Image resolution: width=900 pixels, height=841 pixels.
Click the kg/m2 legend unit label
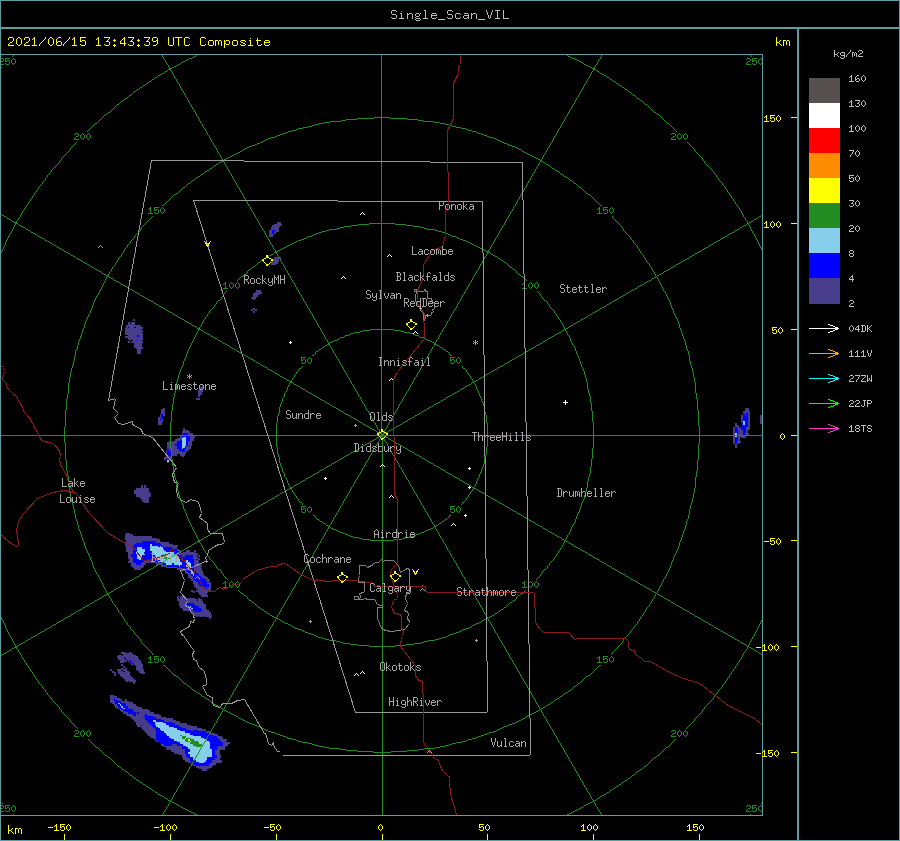click(x=848, y=54)
